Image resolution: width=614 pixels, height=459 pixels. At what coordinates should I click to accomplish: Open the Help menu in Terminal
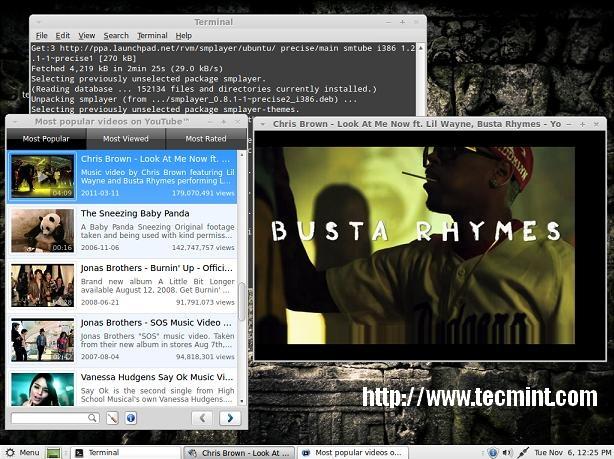point(184,36)
